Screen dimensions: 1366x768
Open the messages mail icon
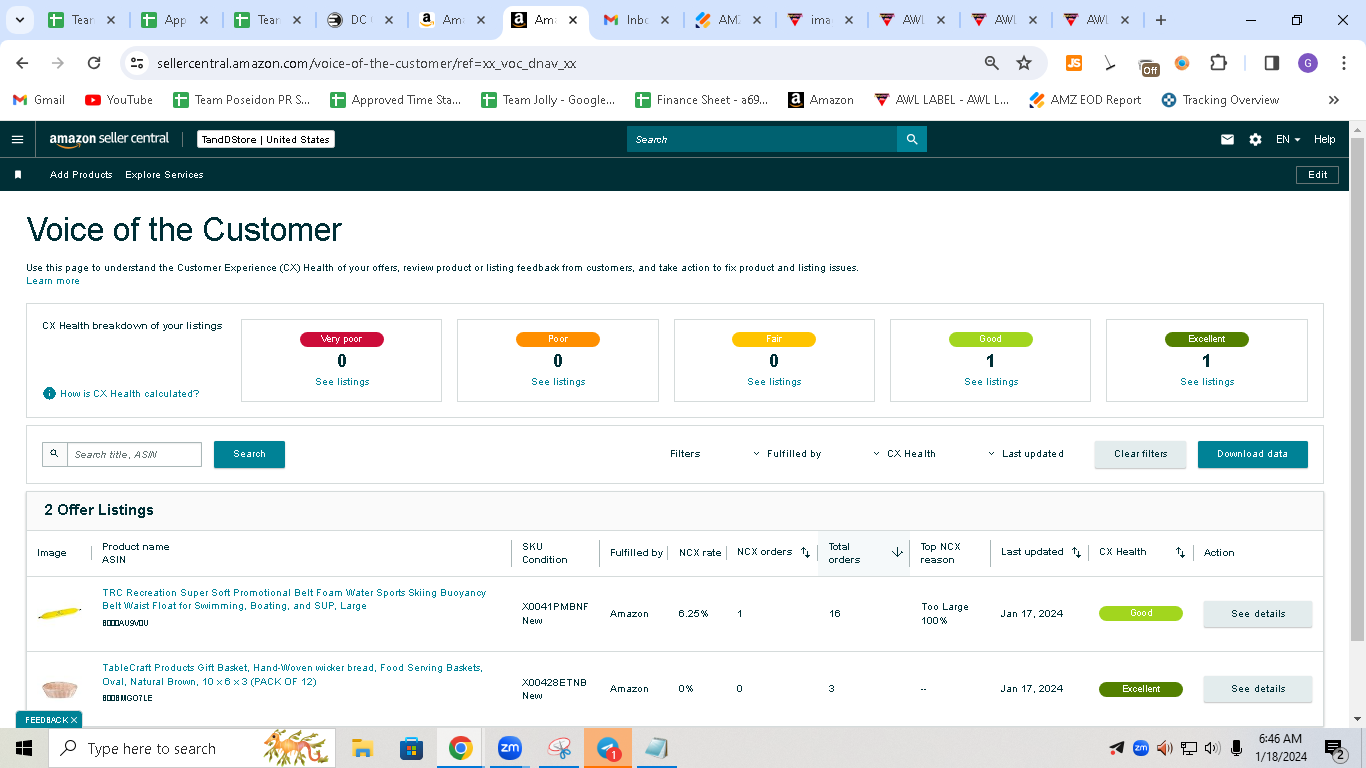pos(1227,140)
